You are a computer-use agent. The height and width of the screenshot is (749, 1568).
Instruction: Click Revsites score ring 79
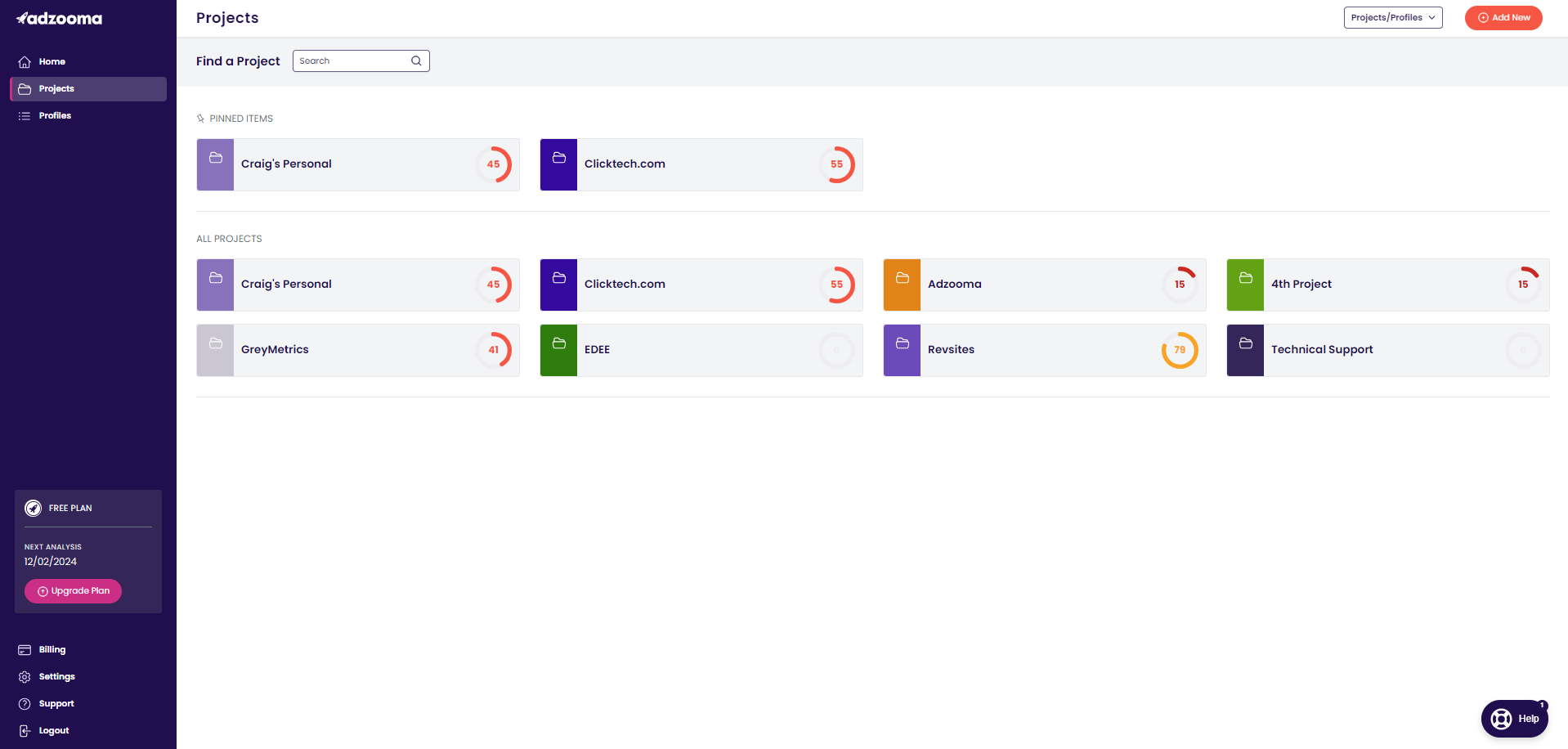tap(1180, 350)
